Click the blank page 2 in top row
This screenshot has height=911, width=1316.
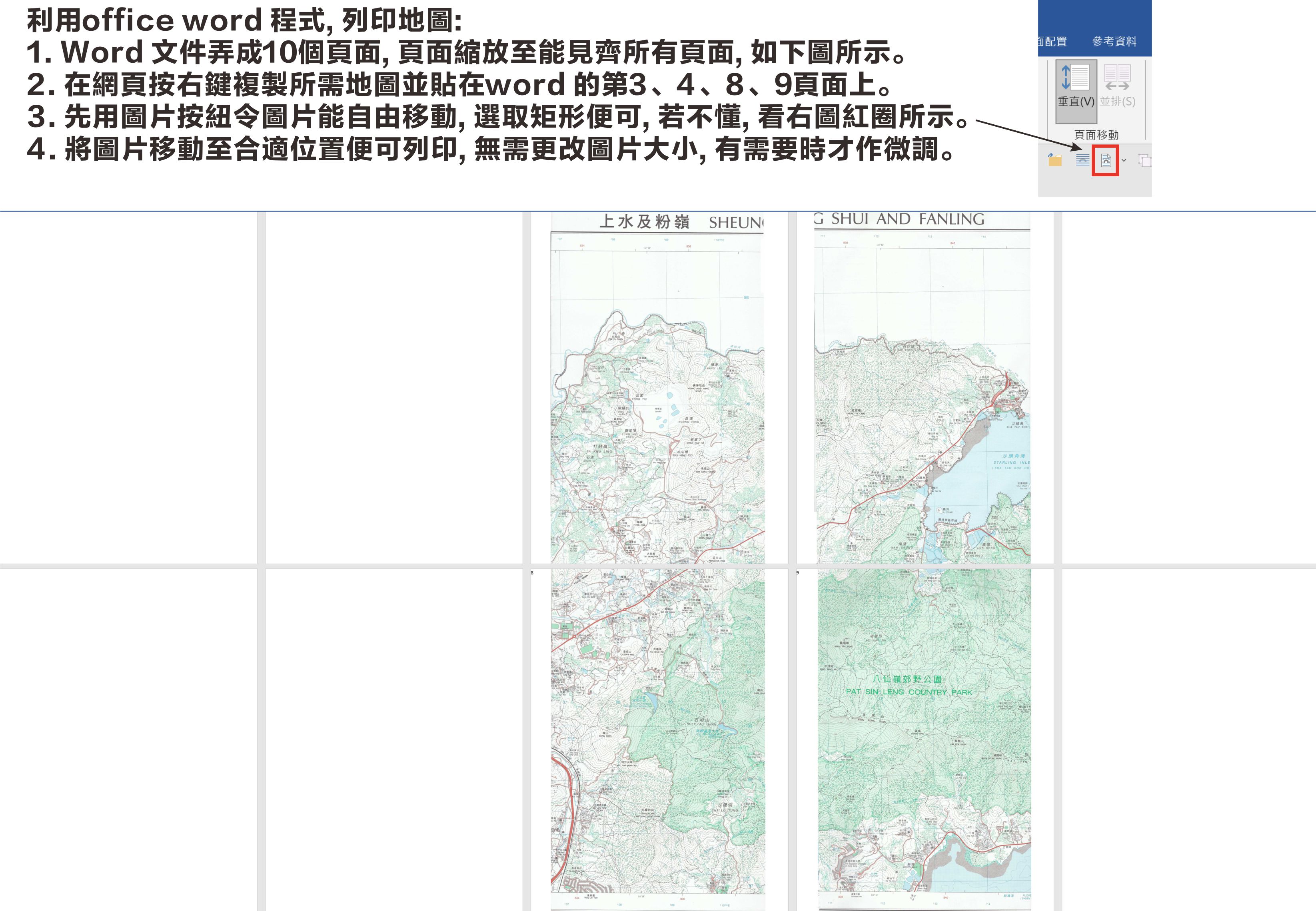click(x=393, y=388)
